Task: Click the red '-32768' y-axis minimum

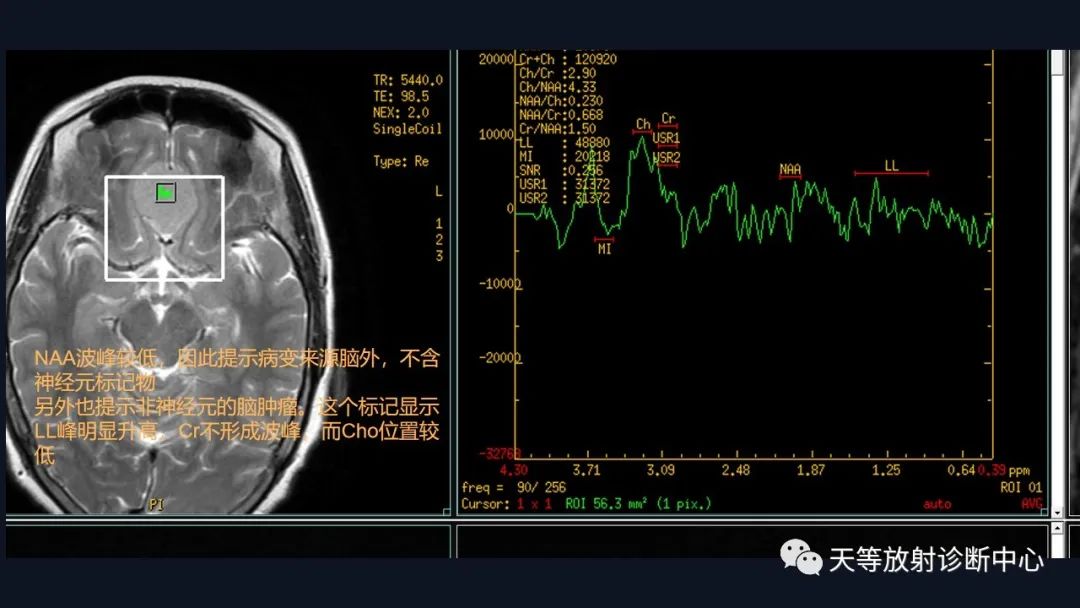Action: click(x=500, y=454)
